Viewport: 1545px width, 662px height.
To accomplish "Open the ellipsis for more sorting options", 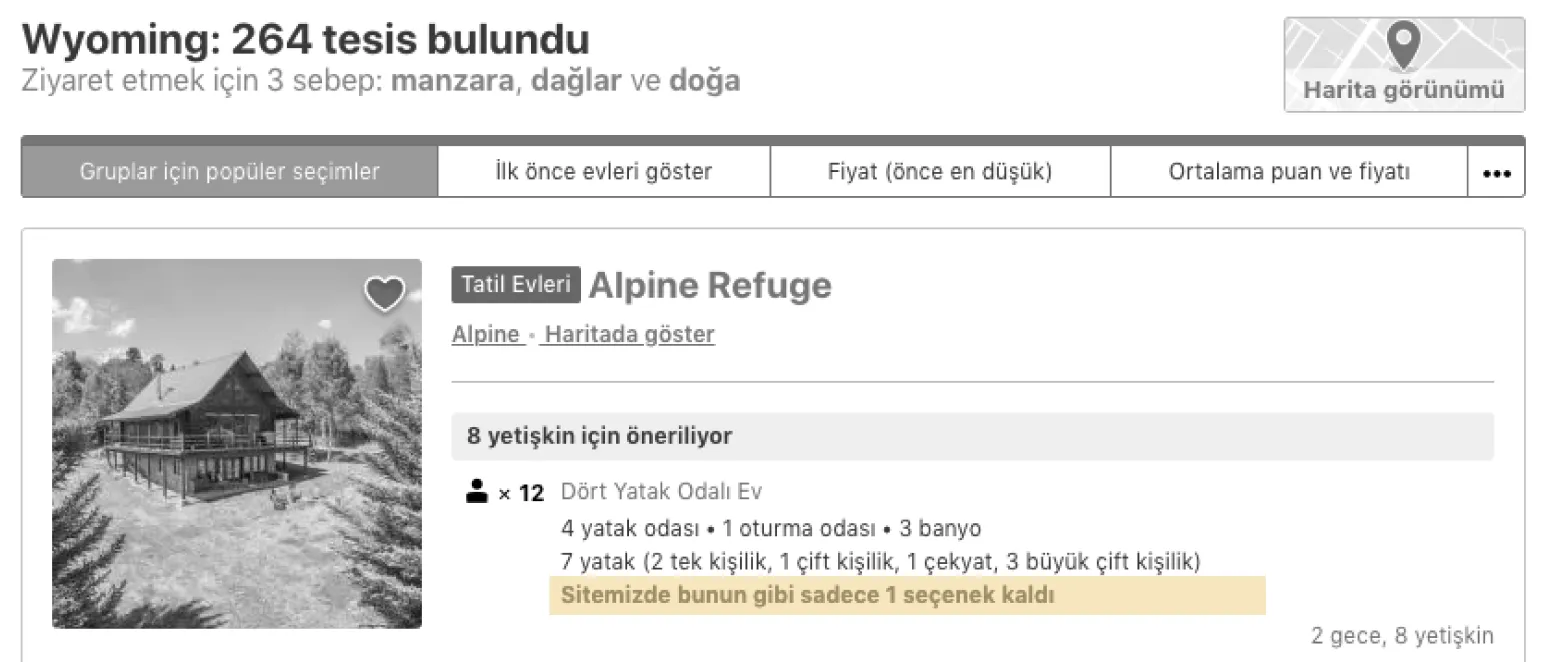I will tap(1496, 170).
